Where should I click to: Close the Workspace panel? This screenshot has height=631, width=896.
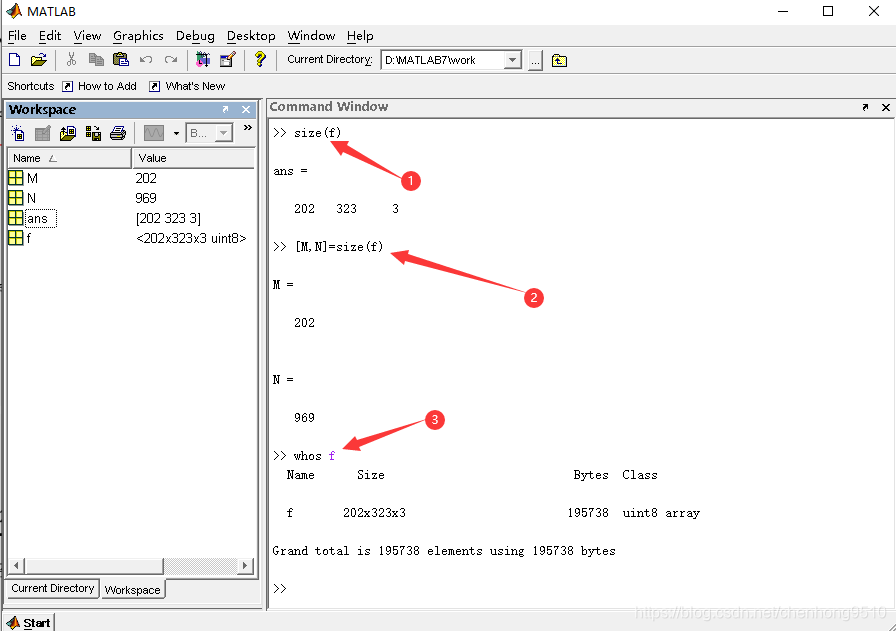[246, 109]
